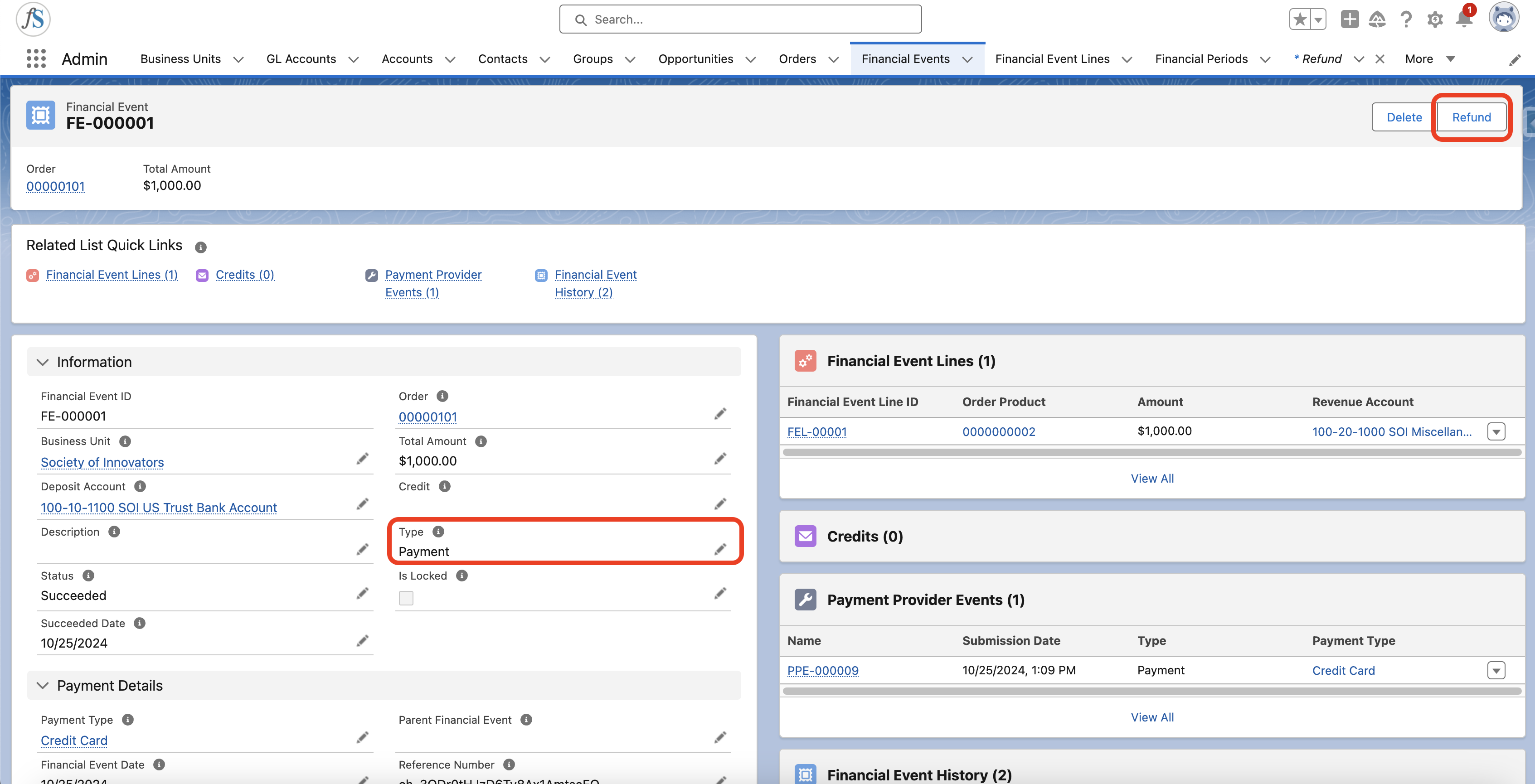This screenshot has width=1535, height=784.
Task: Edit the Description pencil icon
Action: [x=362, y=549]
